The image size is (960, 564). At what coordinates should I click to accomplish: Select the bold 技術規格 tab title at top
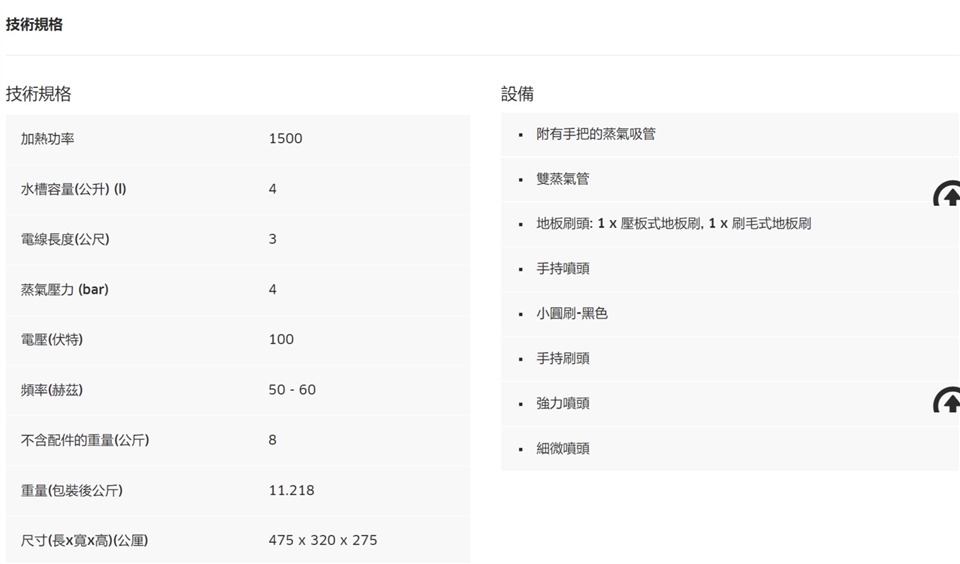pos(34,25)
